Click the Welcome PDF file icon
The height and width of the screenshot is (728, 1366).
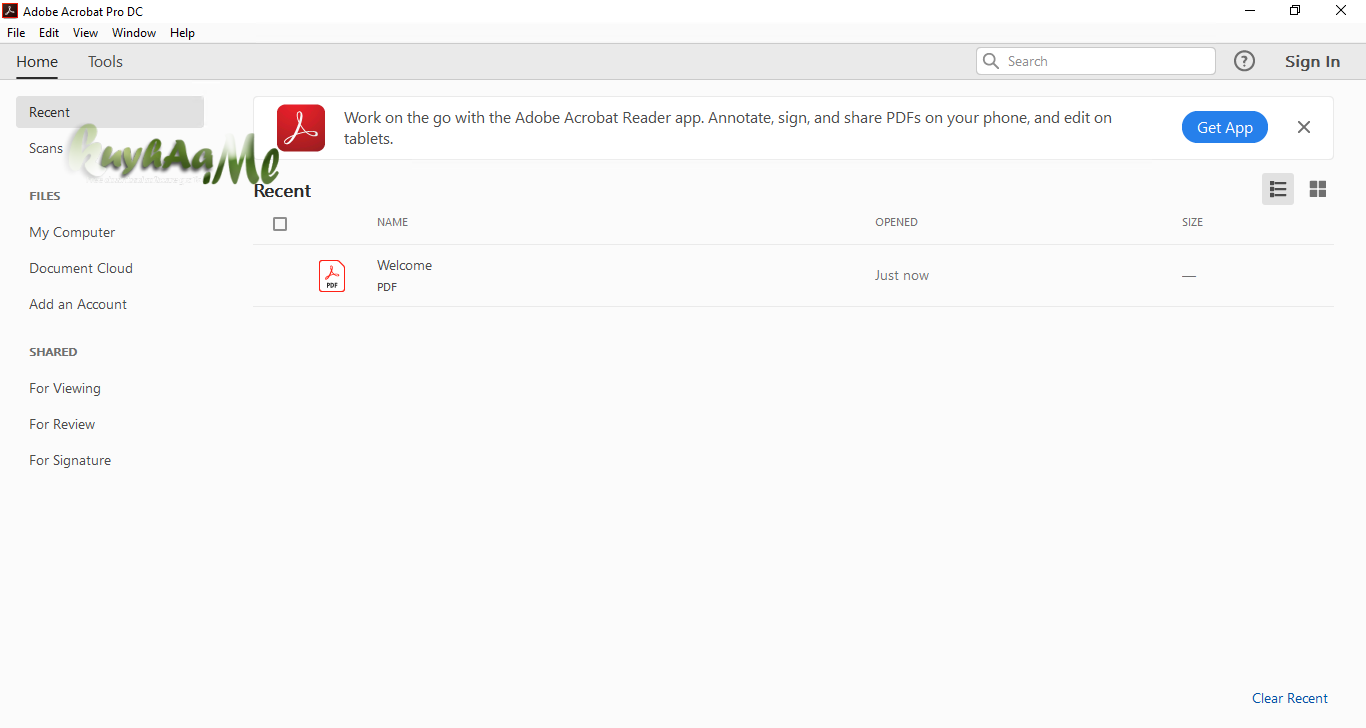332,275
